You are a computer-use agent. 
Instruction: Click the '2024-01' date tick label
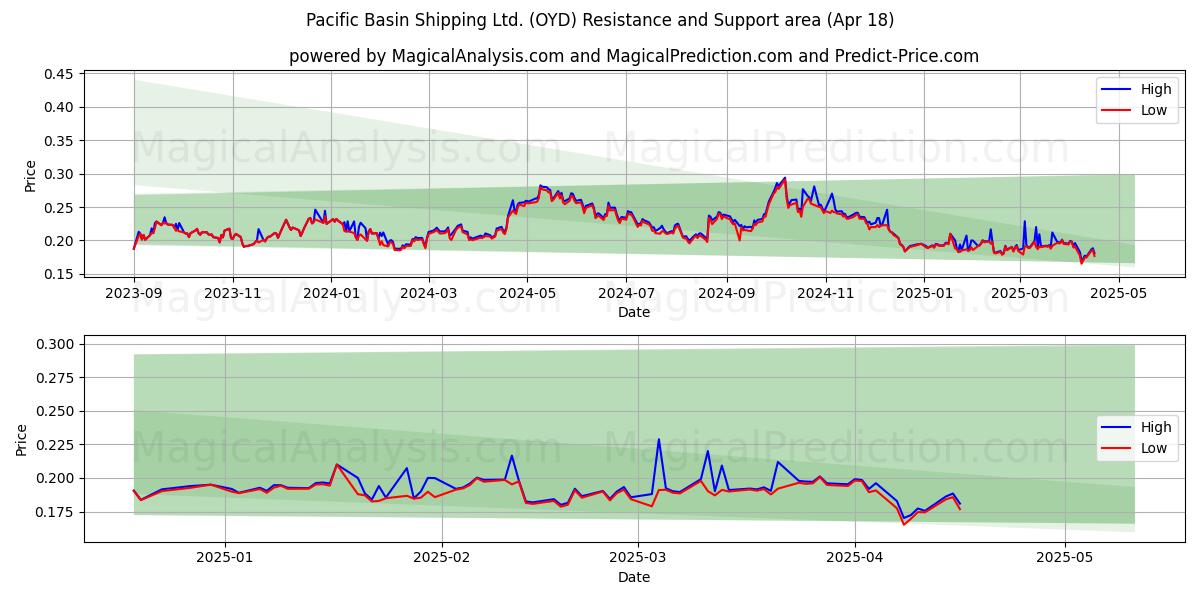pos(331,294)
